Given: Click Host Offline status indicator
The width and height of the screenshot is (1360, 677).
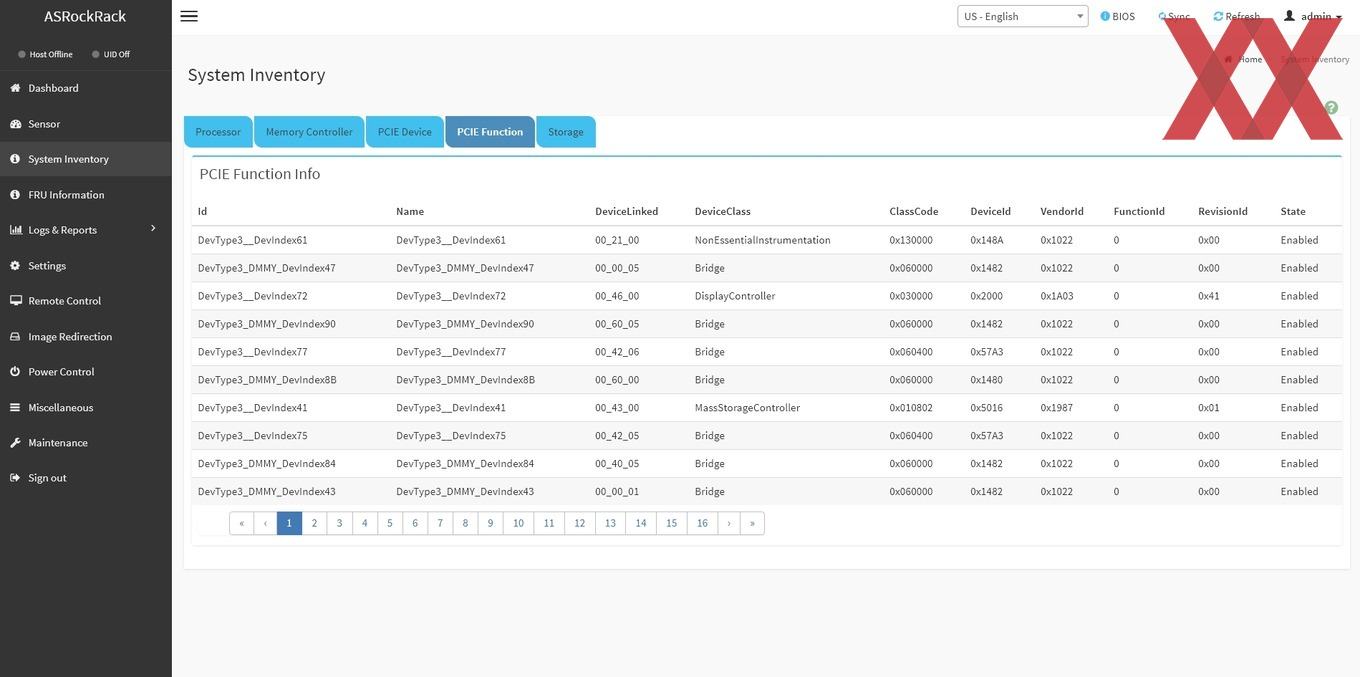Looking at the screenshot, I should 45,54.
